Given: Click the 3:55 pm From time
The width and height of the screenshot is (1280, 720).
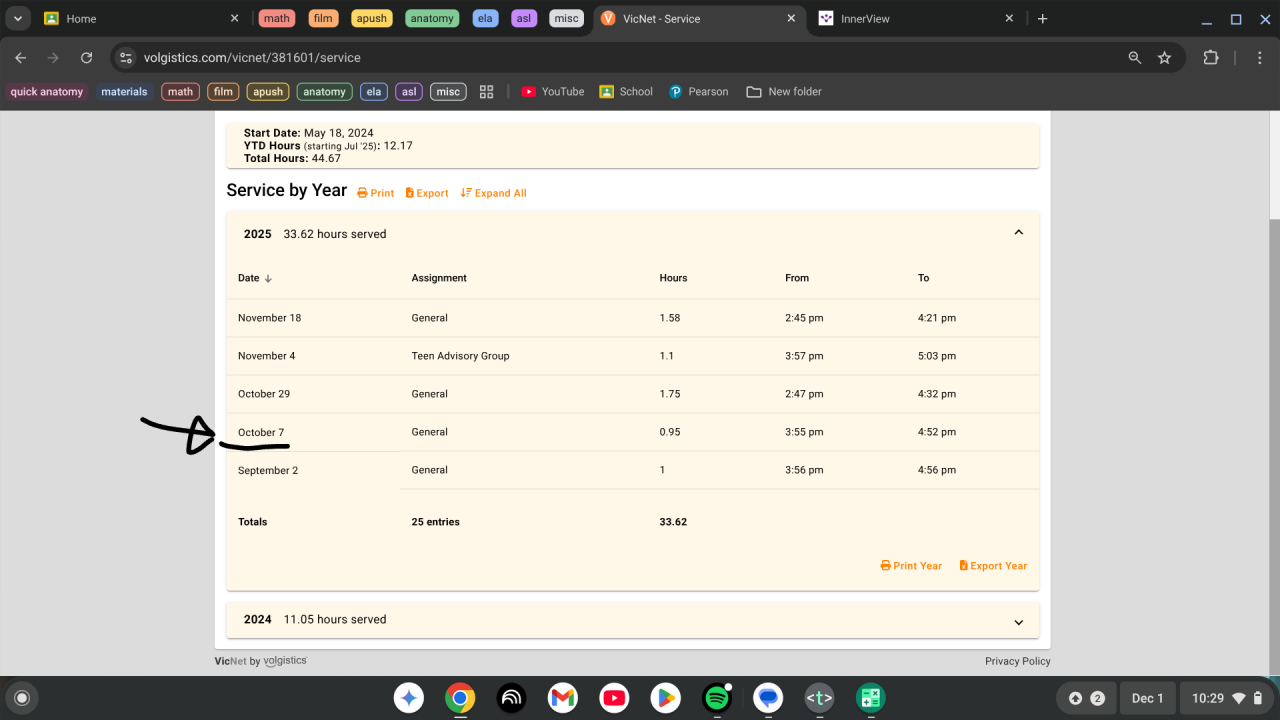Looking at the screenshot, I should click(x=804, y=432).
